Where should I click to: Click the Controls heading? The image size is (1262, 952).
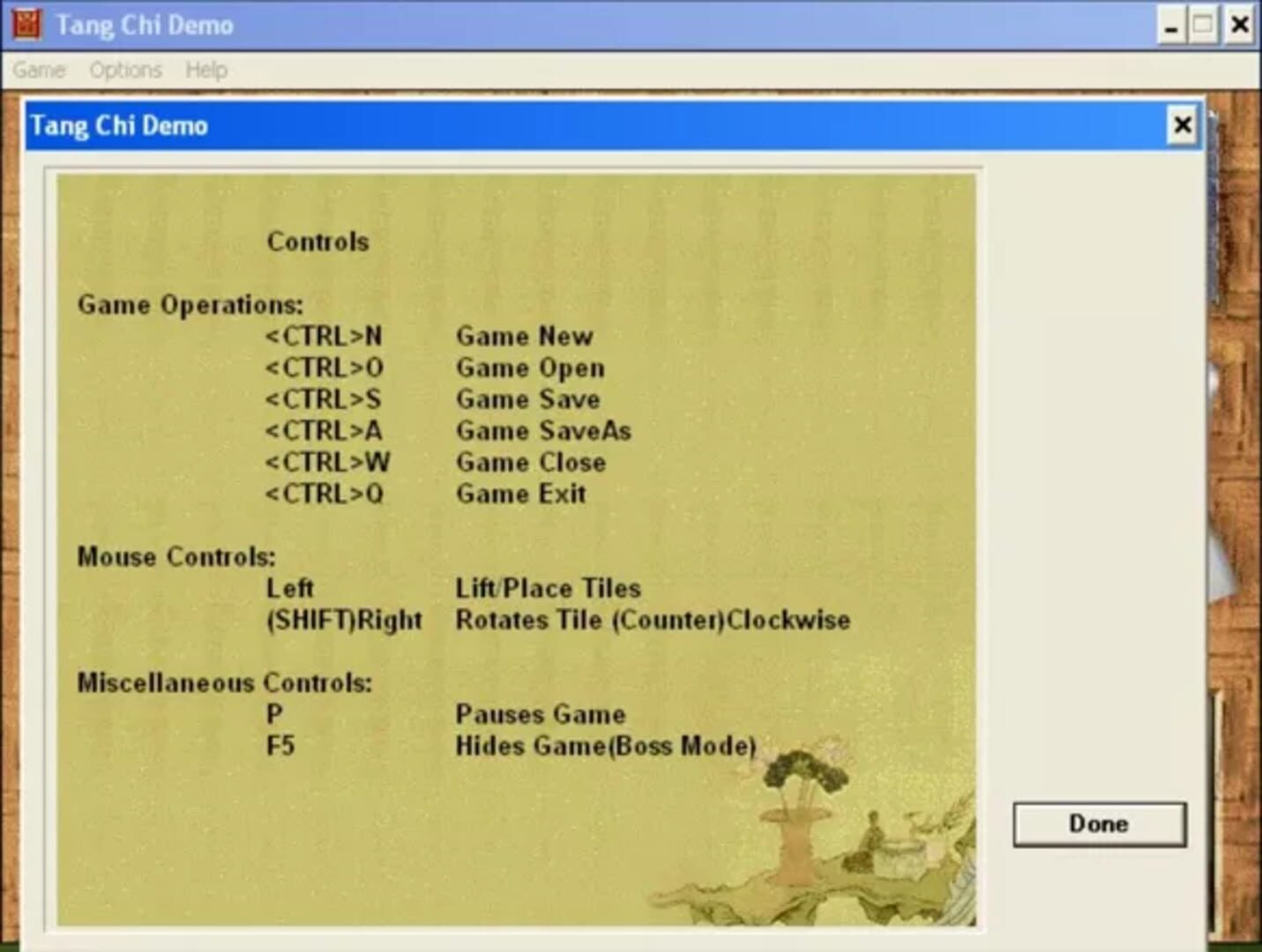(317, 242)
